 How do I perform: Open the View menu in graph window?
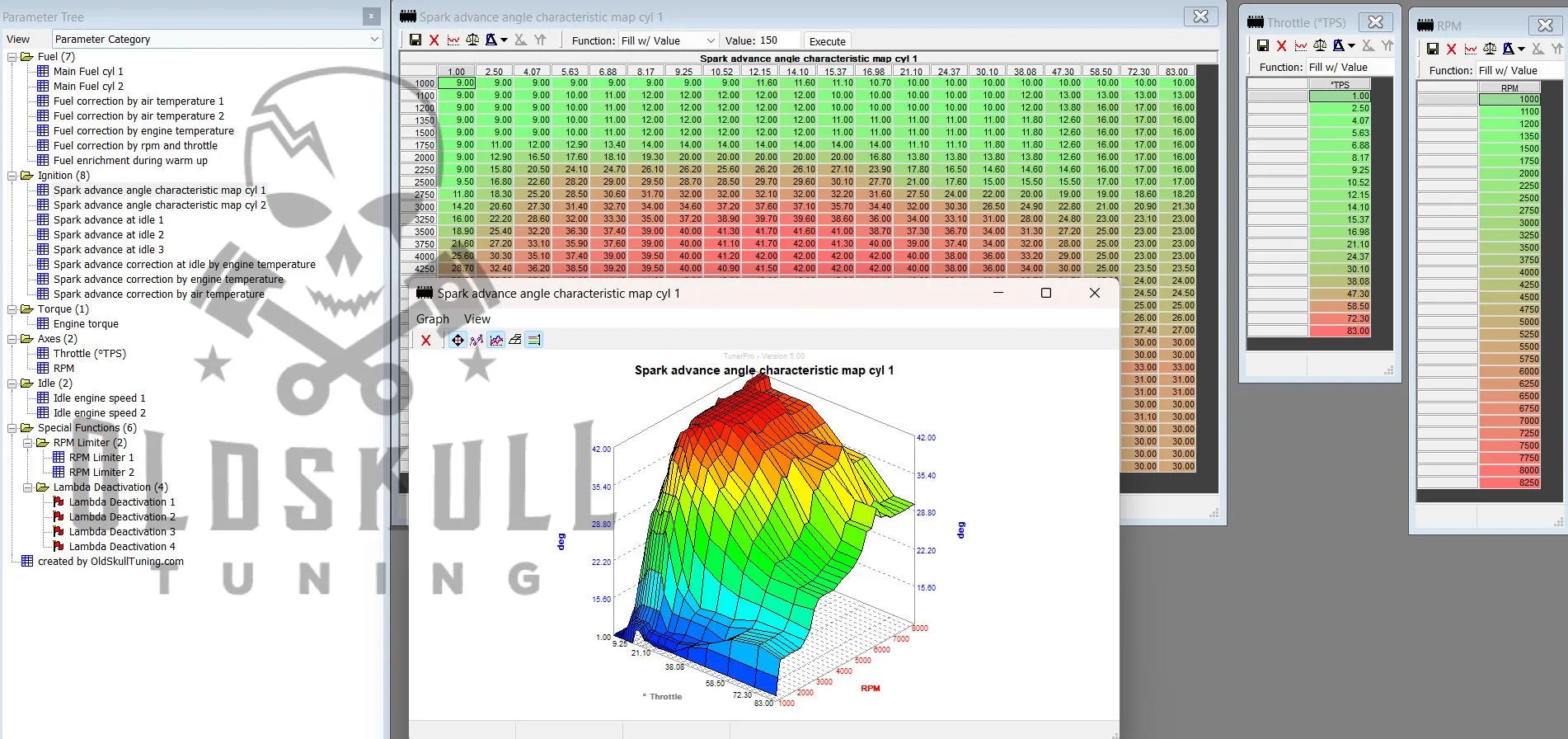(477, 319)
